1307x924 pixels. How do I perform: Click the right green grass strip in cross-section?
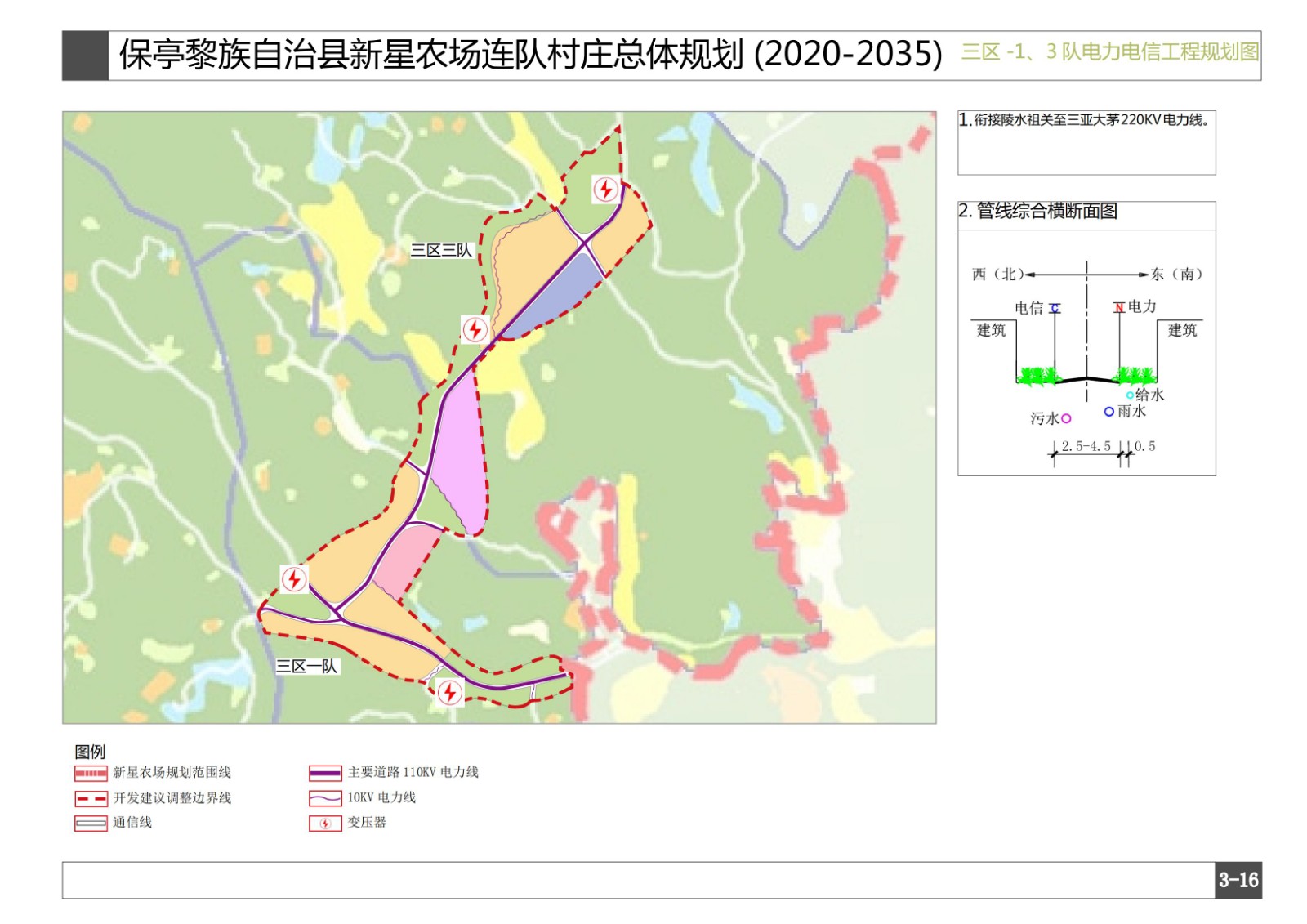click(1136, 376)
